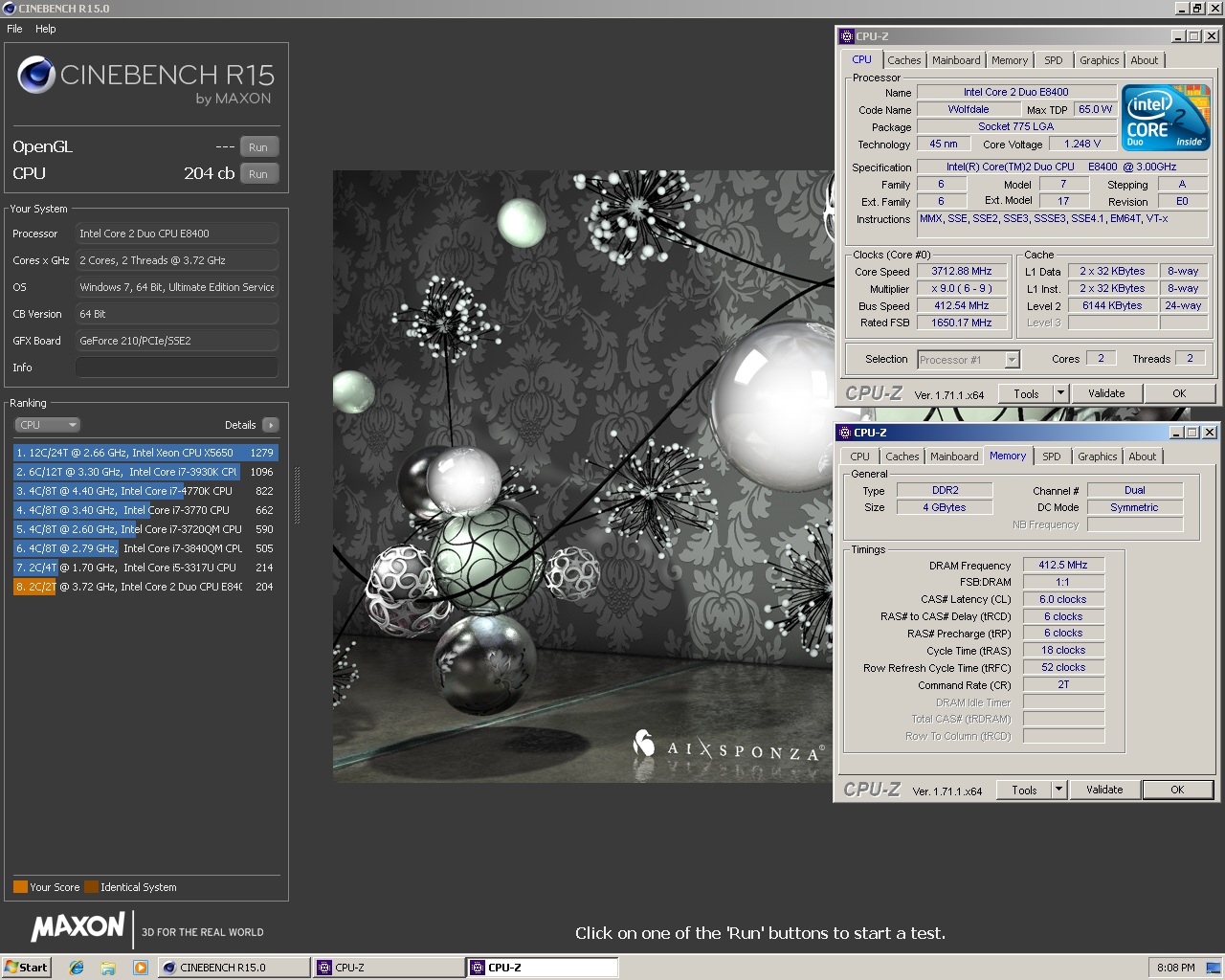This screenshot has height=980, width=1225.
Task: Click the tray icon beside the clock
Action: tap(1213, 968)
